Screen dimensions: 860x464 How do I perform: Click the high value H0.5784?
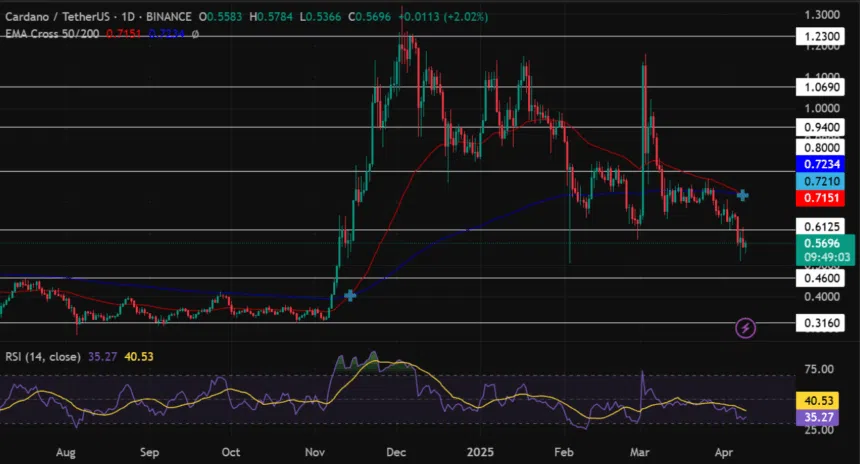tap(271, 17)
